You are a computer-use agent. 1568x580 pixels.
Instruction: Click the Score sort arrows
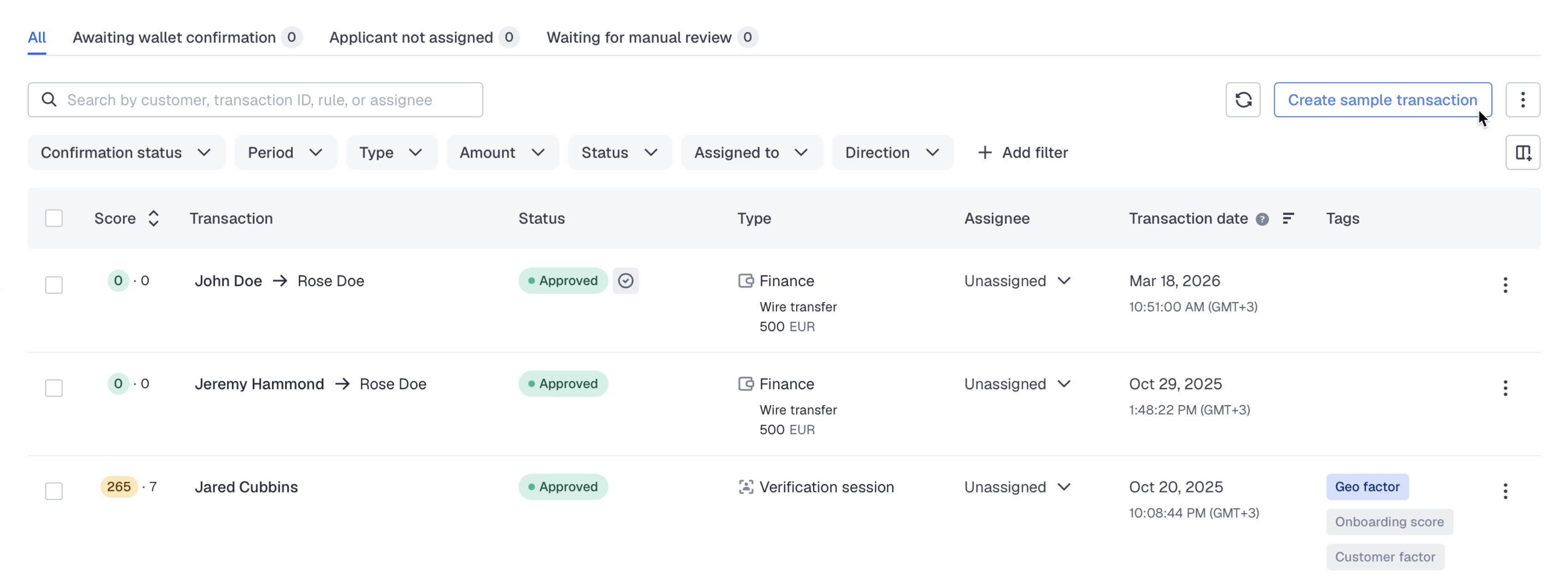(154, 219)
